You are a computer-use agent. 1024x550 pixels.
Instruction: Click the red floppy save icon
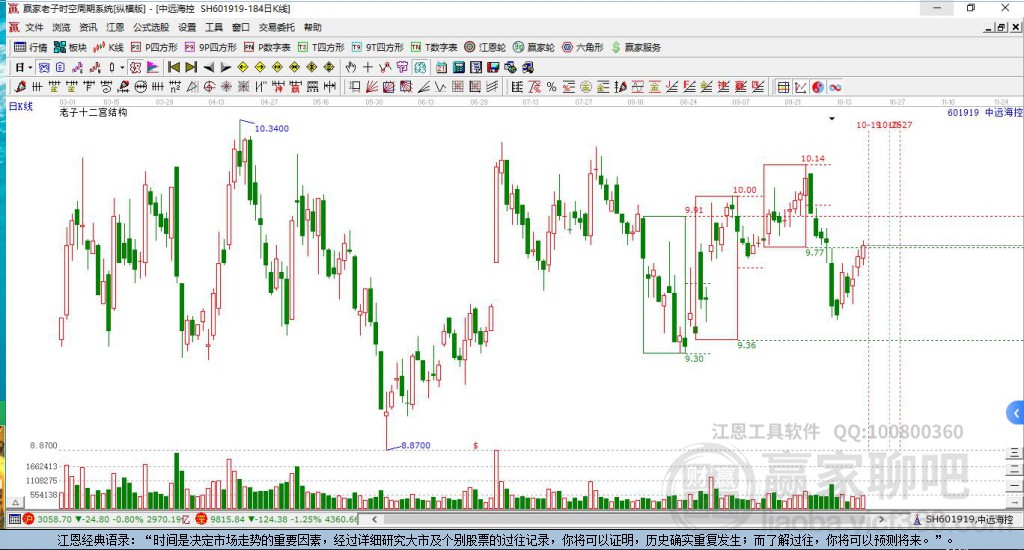point(493,67)
